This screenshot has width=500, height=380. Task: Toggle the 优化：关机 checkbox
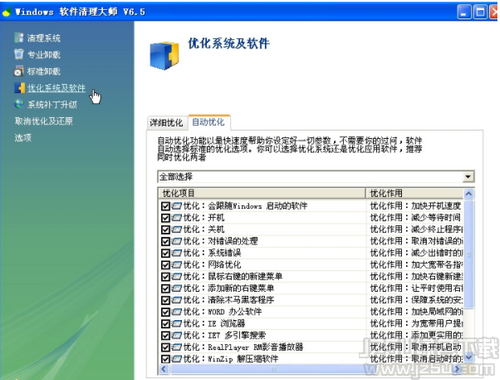coord(165,229)
